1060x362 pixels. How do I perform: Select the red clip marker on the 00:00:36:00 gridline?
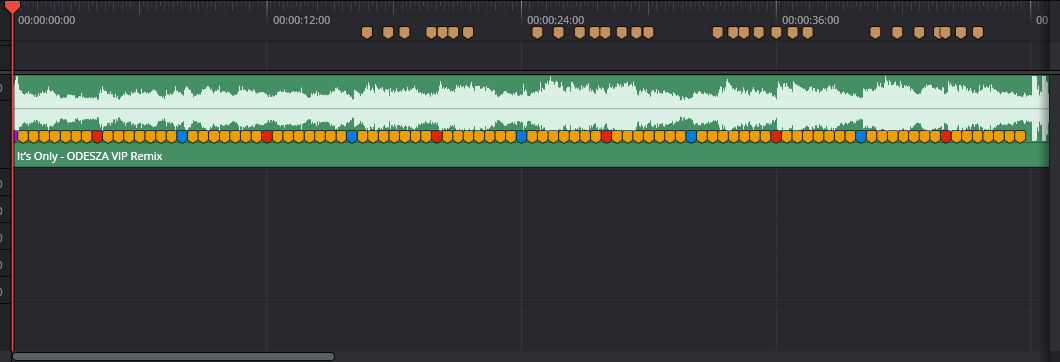point(776,136)
